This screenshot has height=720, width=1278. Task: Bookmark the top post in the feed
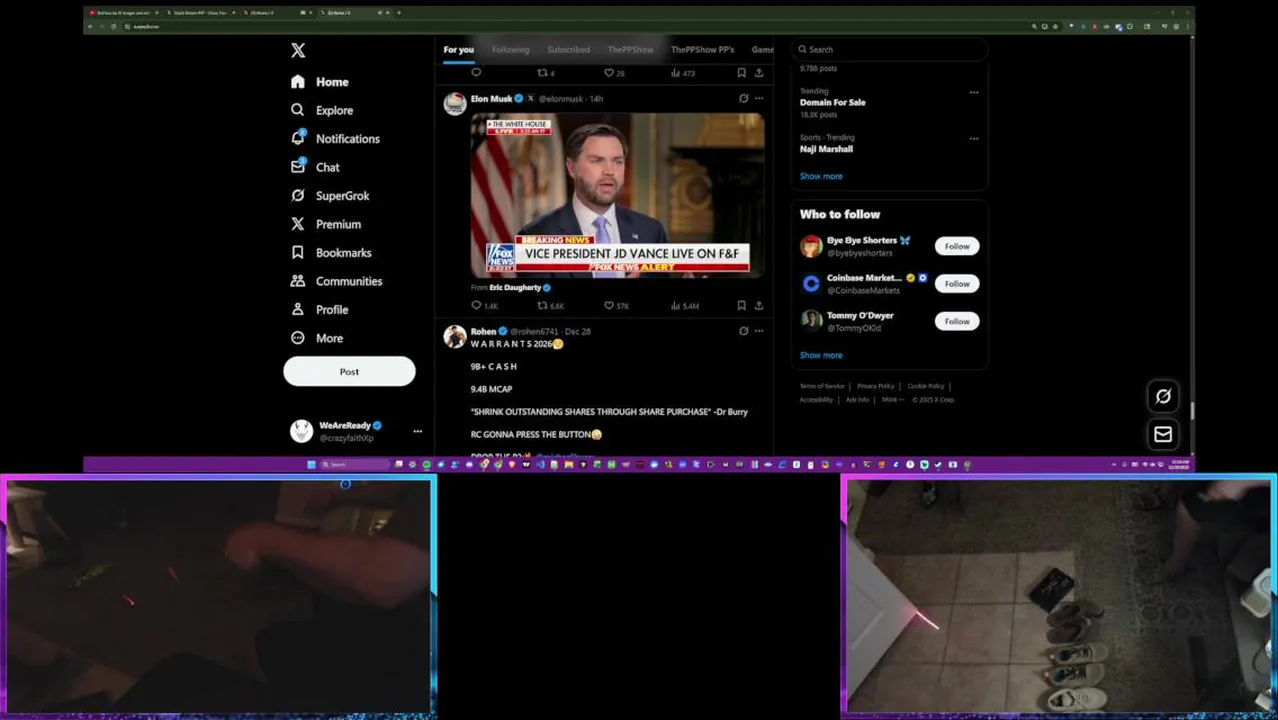[741, 73]
